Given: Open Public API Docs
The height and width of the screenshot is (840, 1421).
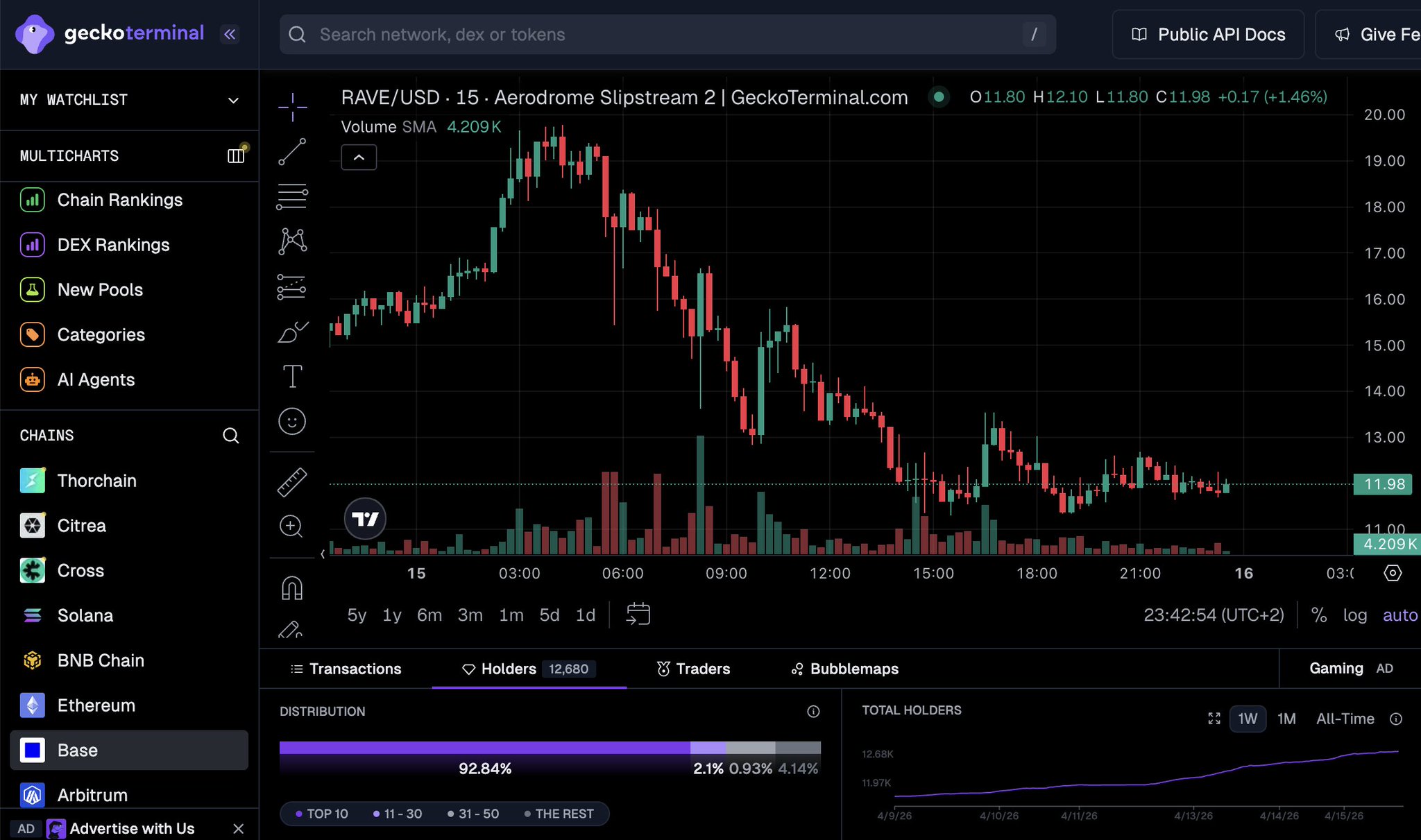Looking at the screenshot, I should [x=1208, y=35].
